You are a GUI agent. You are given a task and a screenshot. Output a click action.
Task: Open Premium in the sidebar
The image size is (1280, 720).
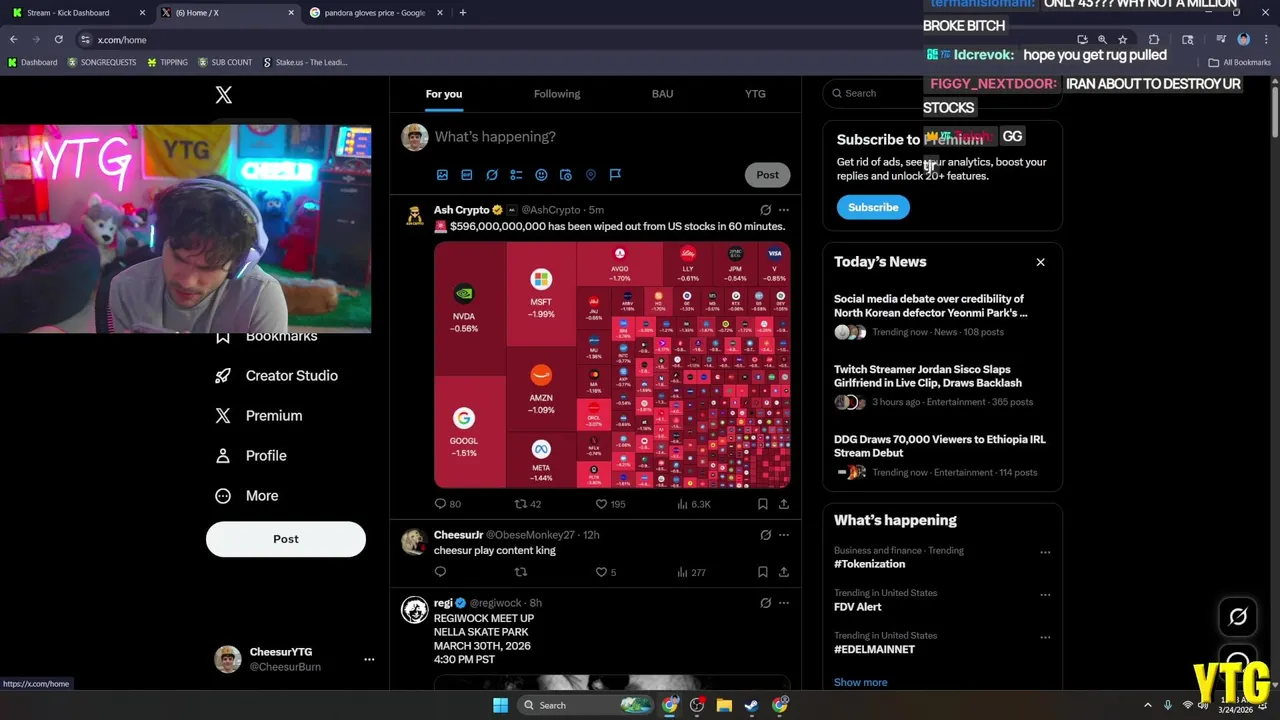[x=259, y=416]
